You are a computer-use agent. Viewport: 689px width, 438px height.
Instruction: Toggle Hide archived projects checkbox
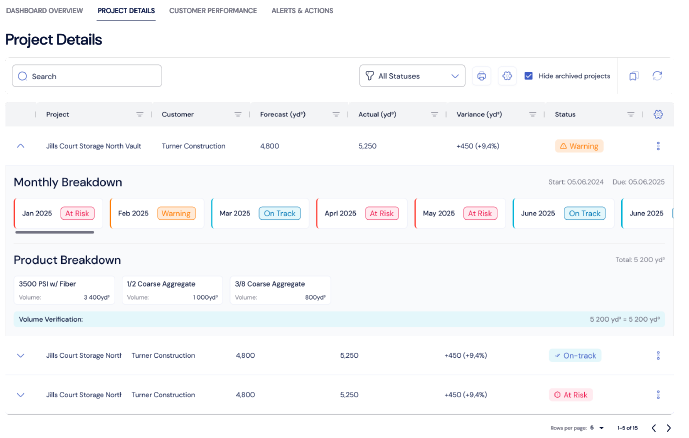pos(529,76)
